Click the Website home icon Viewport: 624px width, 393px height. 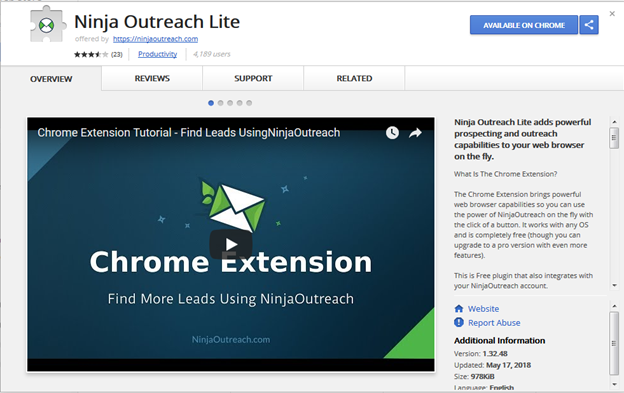[x=459, y=309]
